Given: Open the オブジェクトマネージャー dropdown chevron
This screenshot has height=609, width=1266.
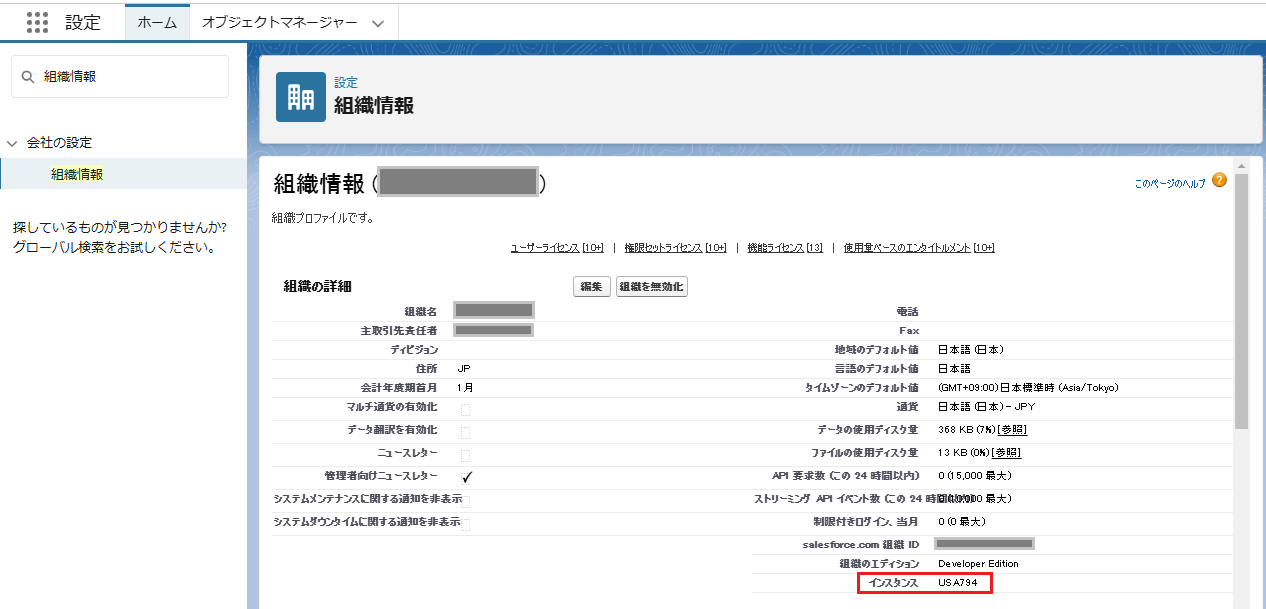Looking at the screenshot, I should [x=378, y=22].
